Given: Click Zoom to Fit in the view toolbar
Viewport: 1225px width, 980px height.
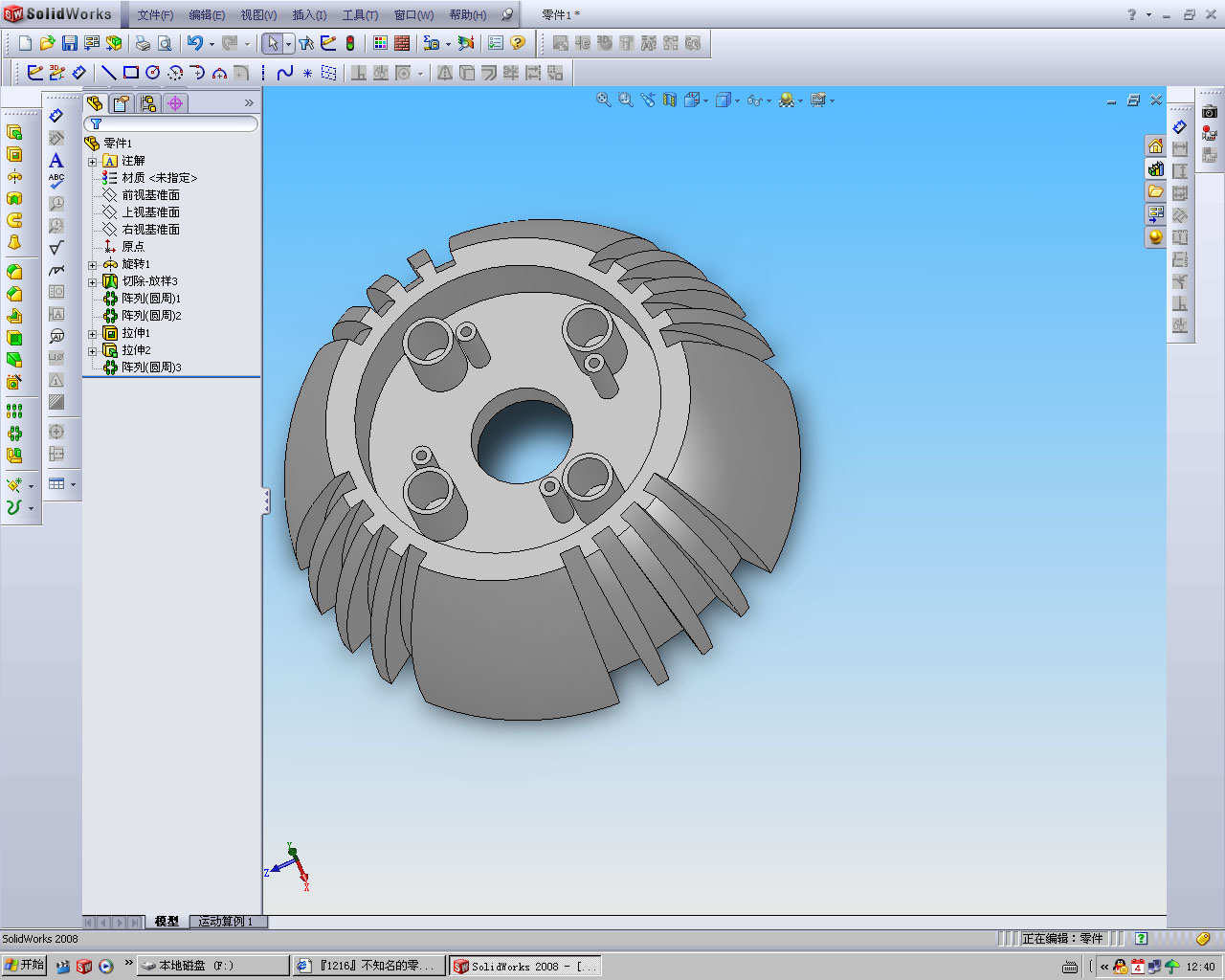Looking at the screenshot, I should coord(604,100).
